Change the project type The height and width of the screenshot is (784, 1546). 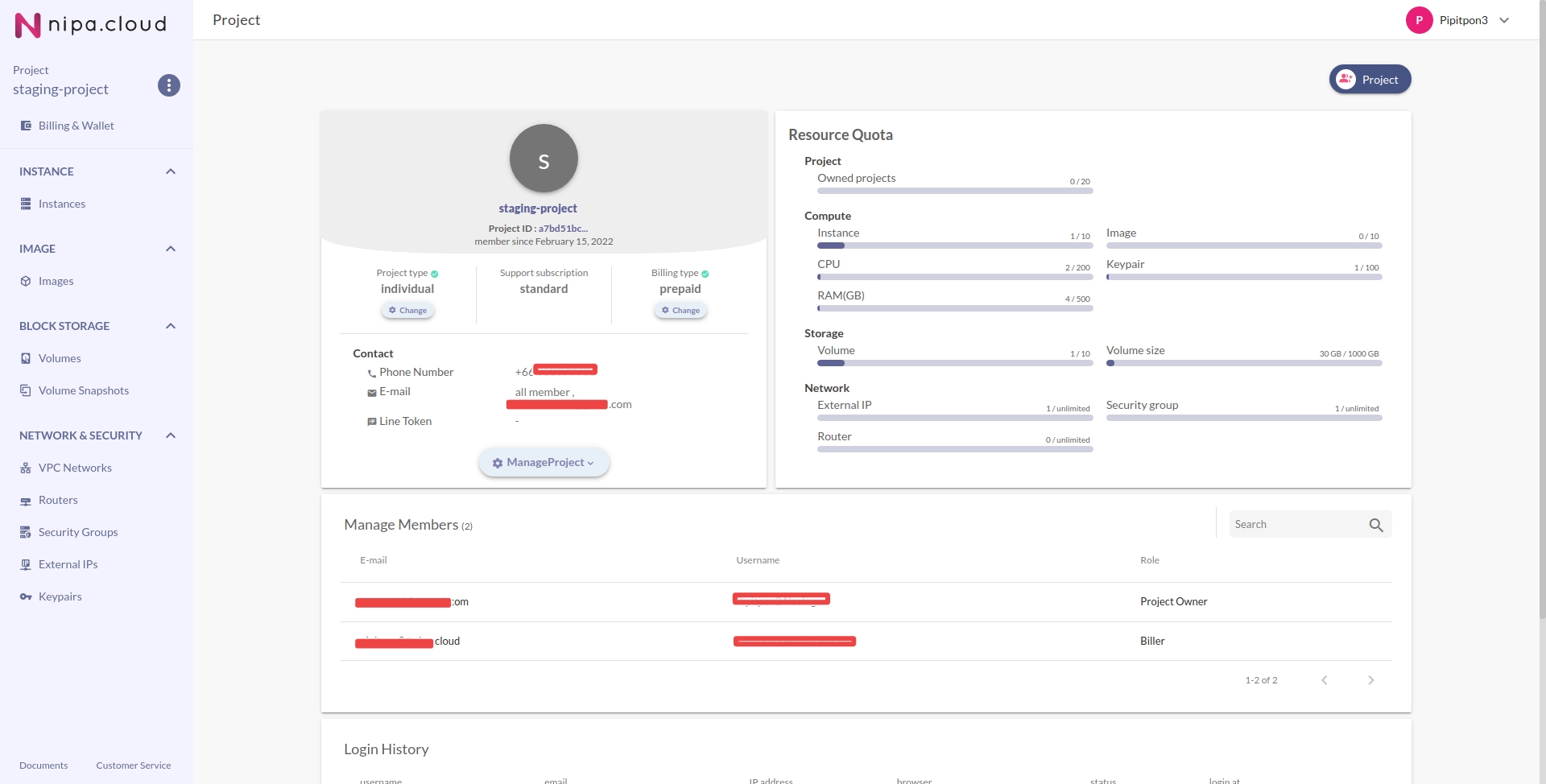tap(407, 311)
